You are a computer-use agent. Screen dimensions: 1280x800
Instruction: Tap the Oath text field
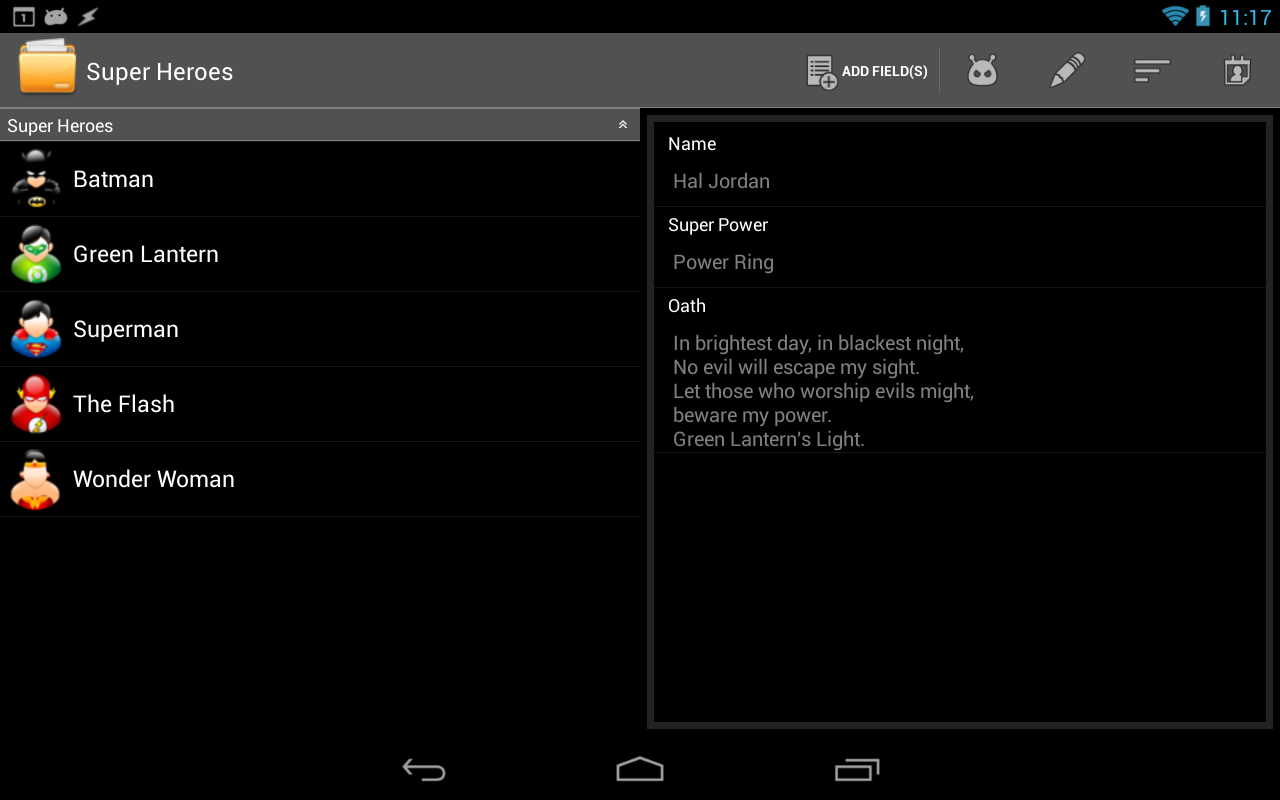[x=960, y=391]
